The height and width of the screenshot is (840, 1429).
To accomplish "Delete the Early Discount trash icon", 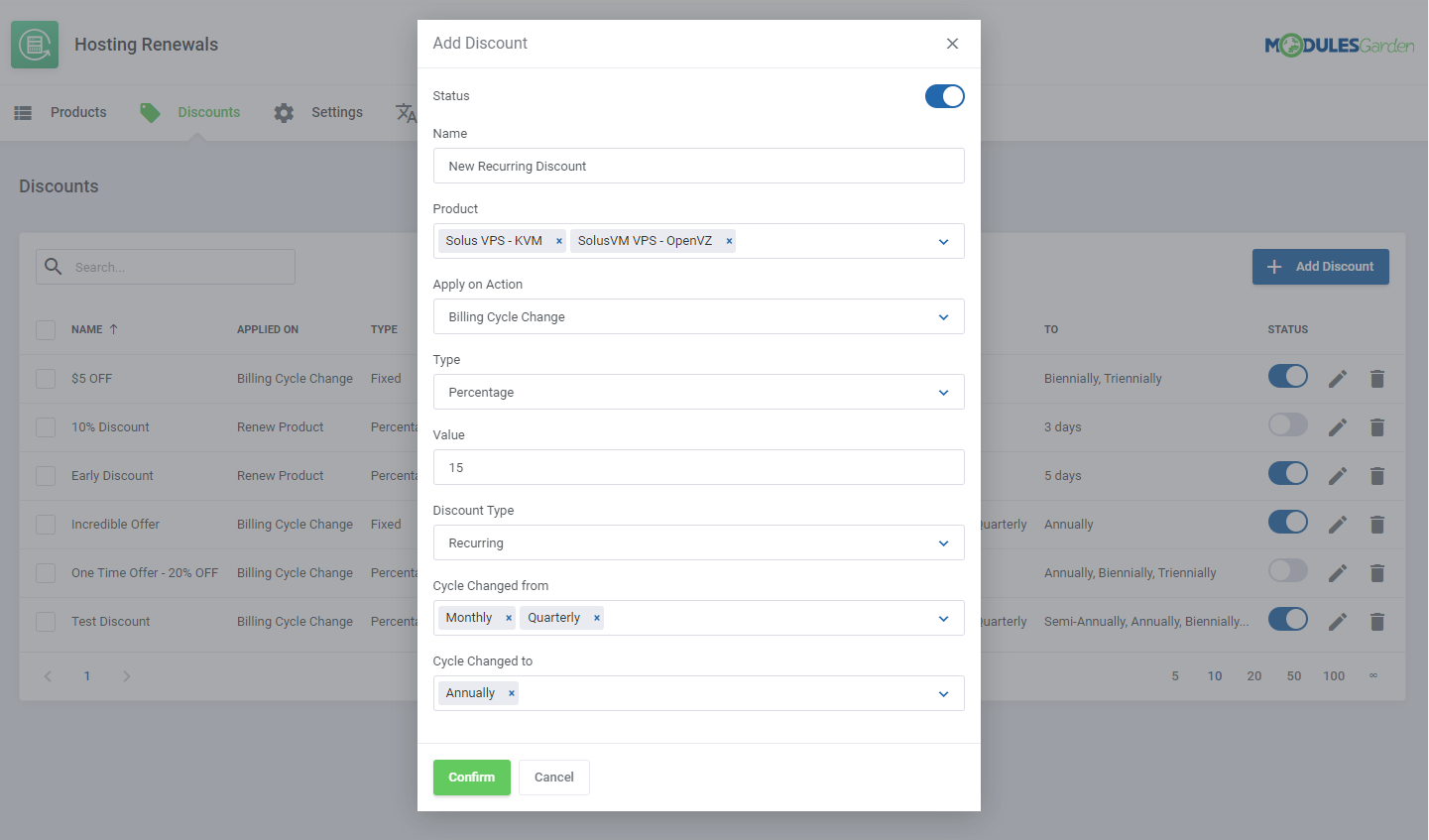I will [1377, 476].
